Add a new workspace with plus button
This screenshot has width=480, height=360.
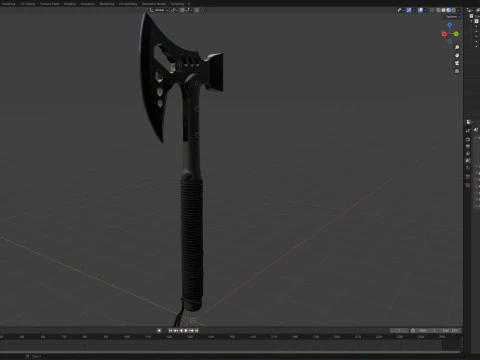(x=189, y=4)
